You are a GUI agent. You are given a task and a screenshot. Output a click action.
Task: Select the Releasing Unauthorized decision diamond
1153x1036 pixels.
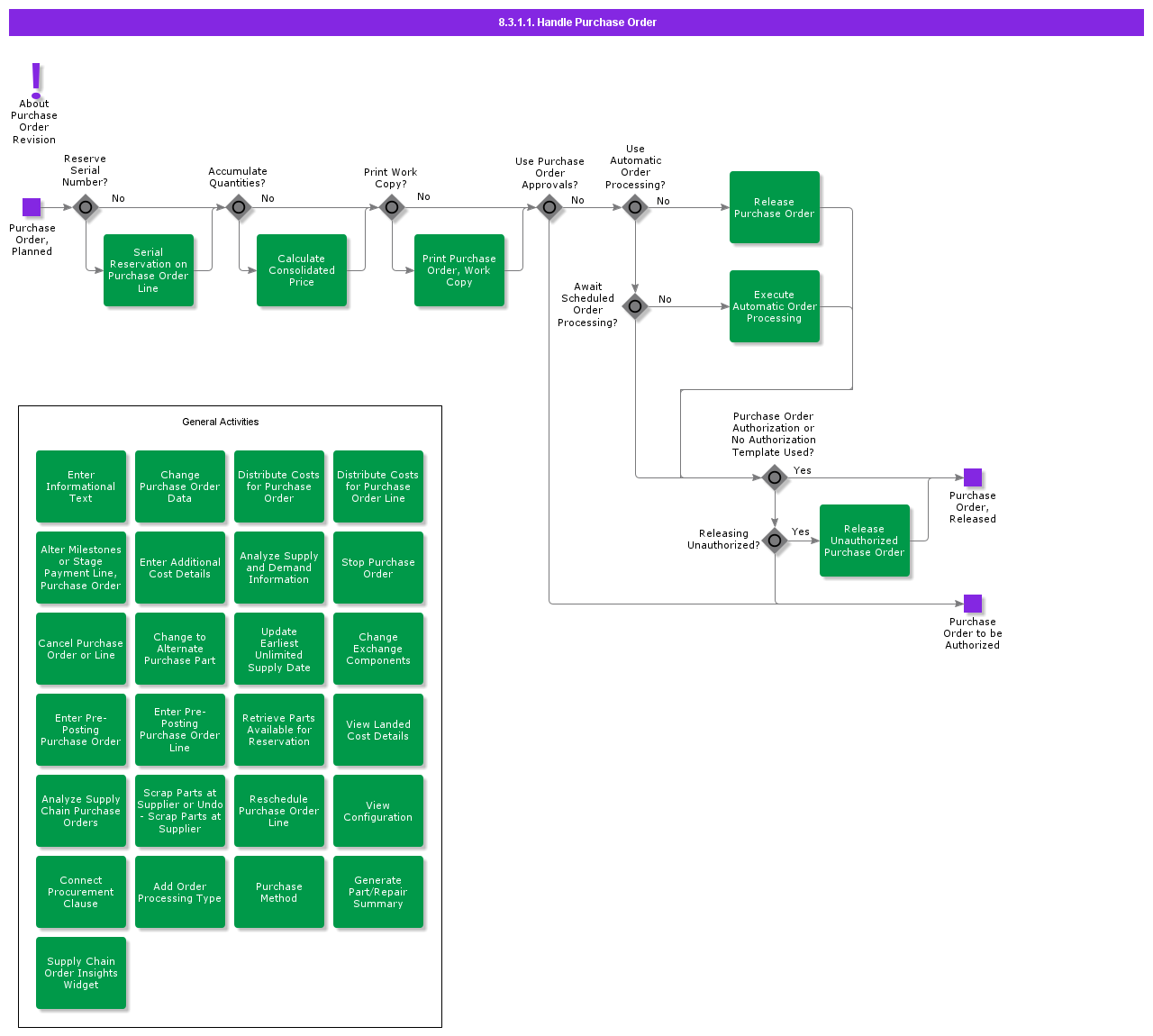(775, 541)
